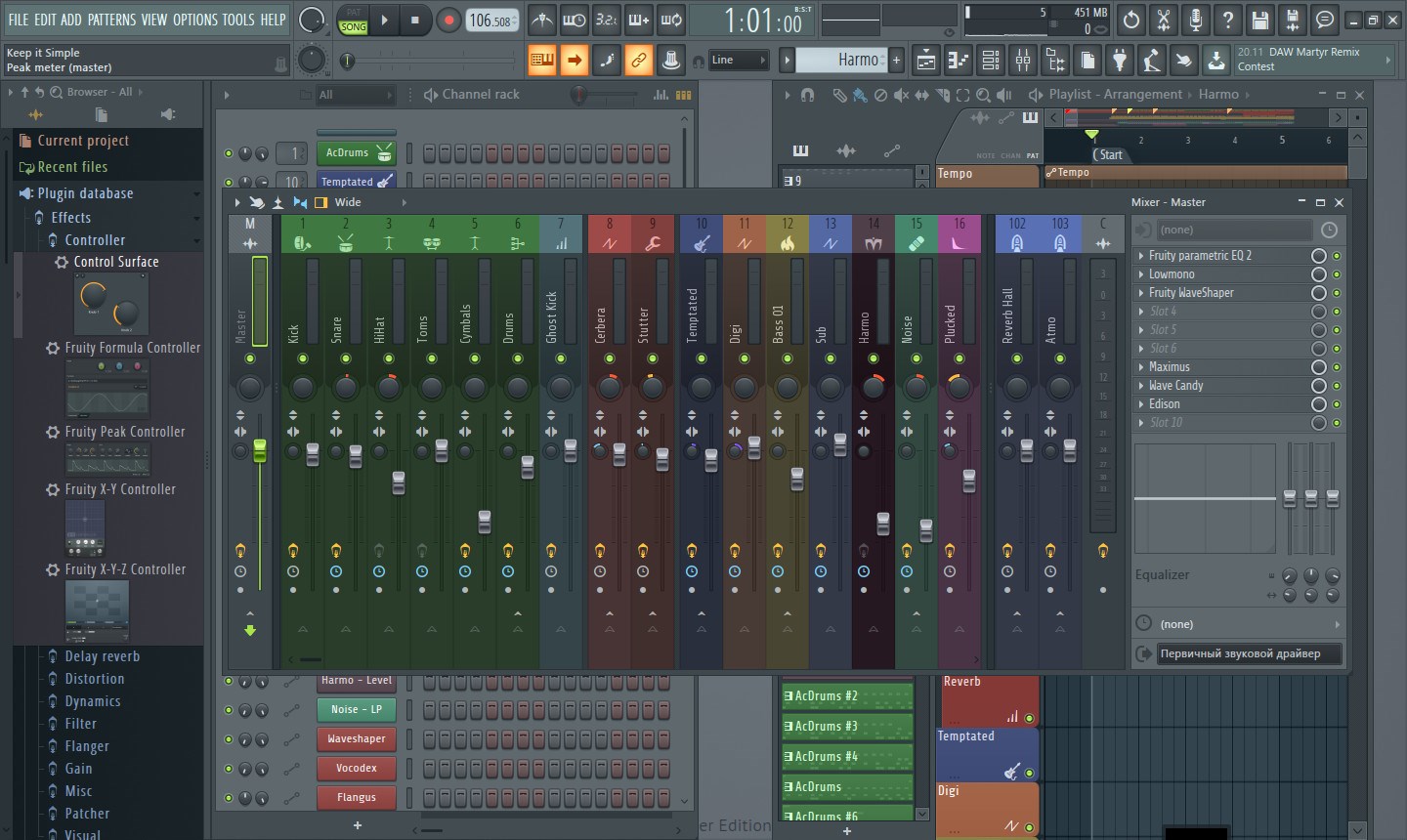1407x840 pixels.
Task: Select the playlist draw pencil tool
Action: pos(839,95)
